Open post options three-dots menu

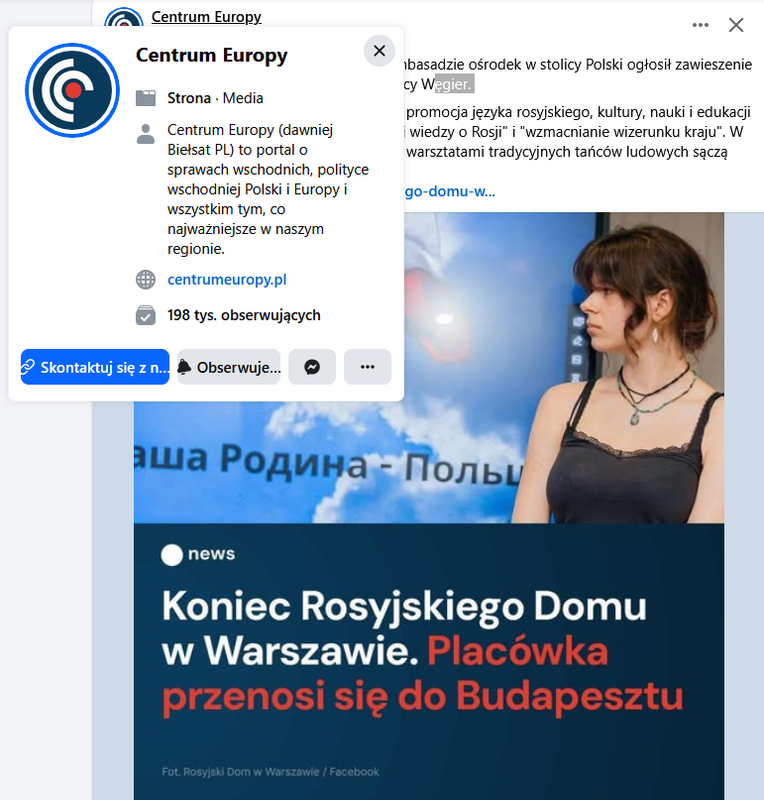tap(700, 25)
